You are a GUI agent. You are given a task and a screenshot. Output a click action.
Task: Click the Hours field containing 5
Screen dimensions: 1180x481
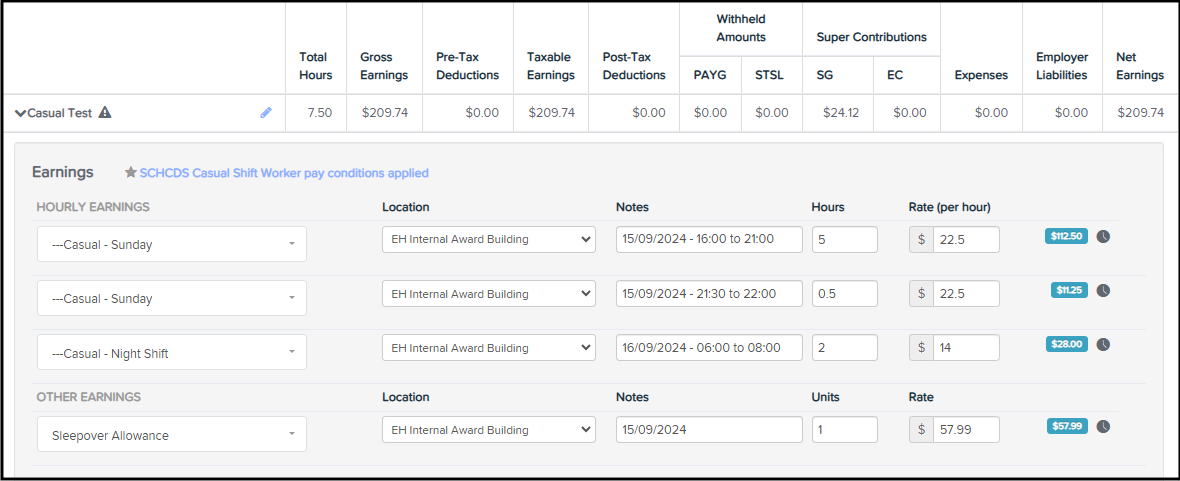click(x=844, y=240)
